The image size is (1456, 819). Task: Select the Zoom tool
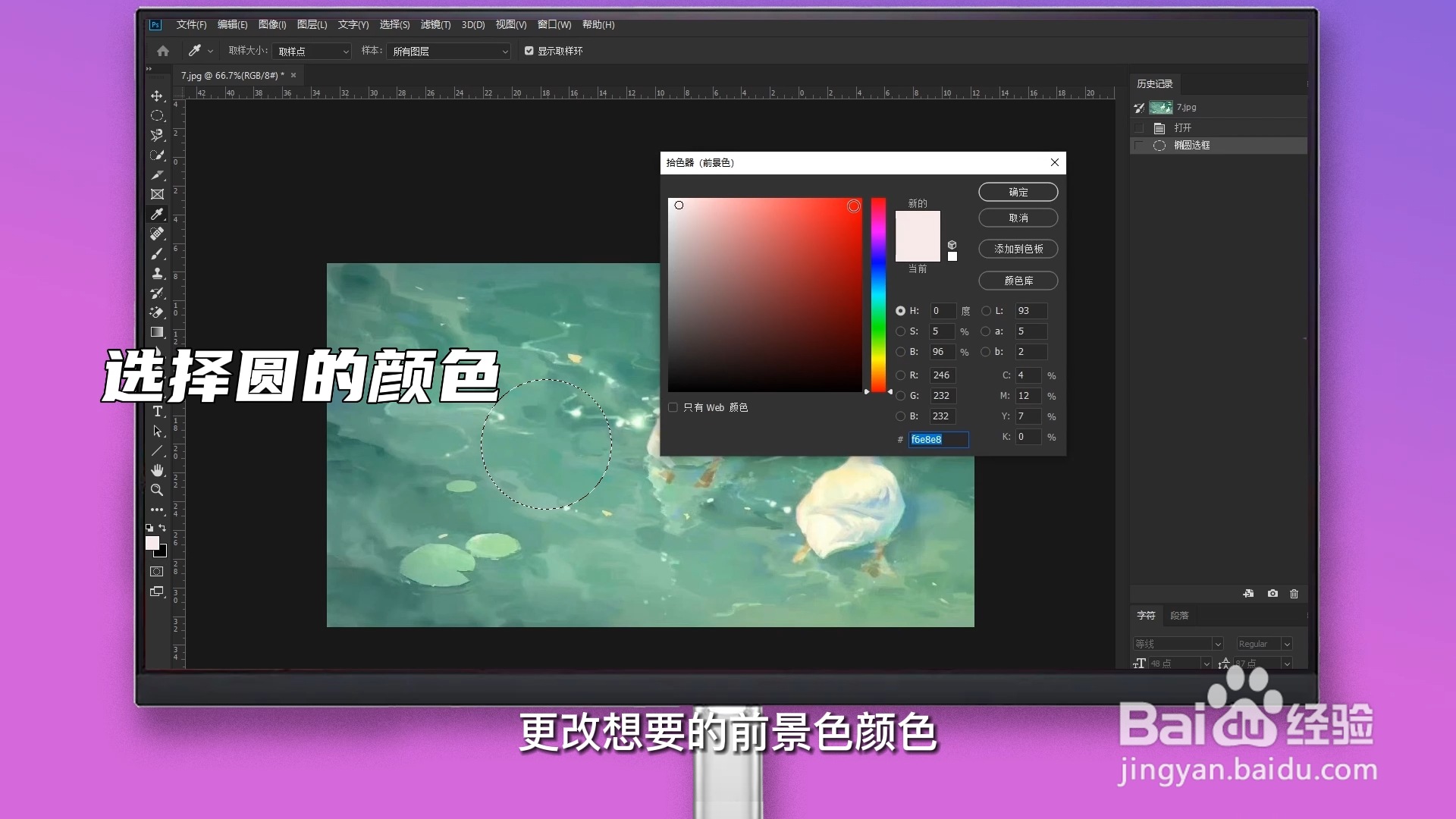click(157, 491)
